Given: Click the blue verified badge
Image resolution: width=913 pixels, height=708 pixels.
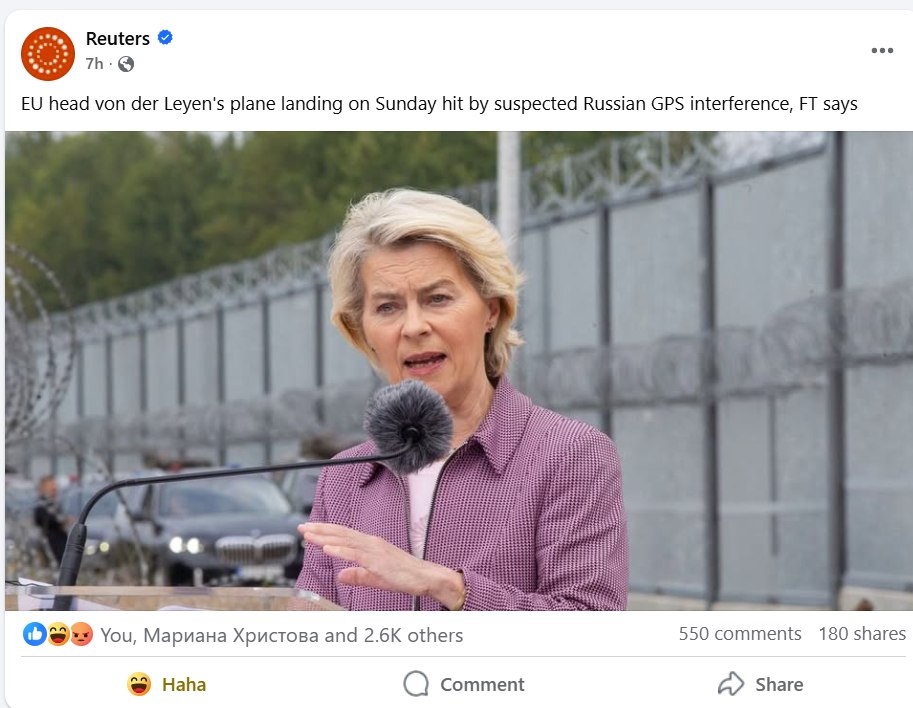Looking at the screenshot, I should click(x=166, y=38).
